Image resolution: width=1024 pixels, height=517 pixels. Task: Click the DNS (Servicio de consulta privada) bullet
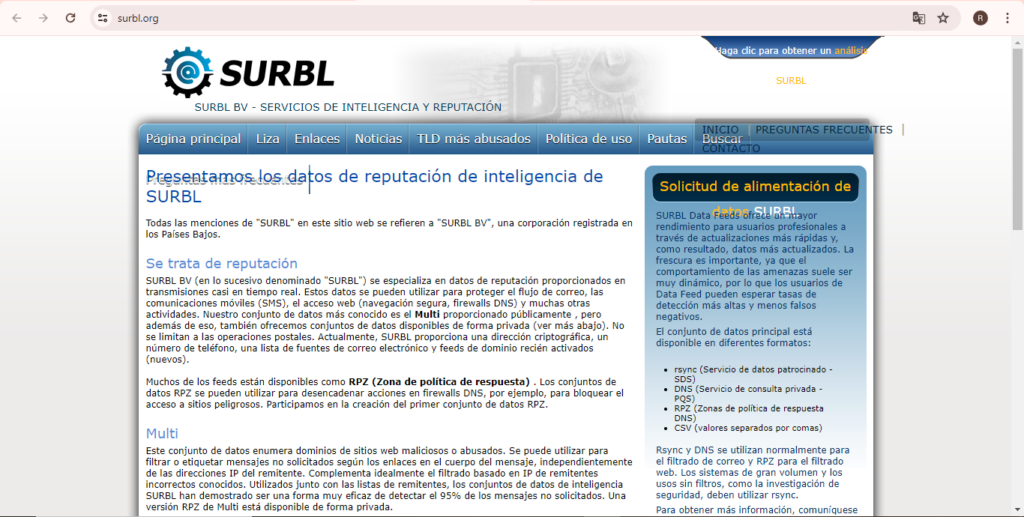point(748,394)
